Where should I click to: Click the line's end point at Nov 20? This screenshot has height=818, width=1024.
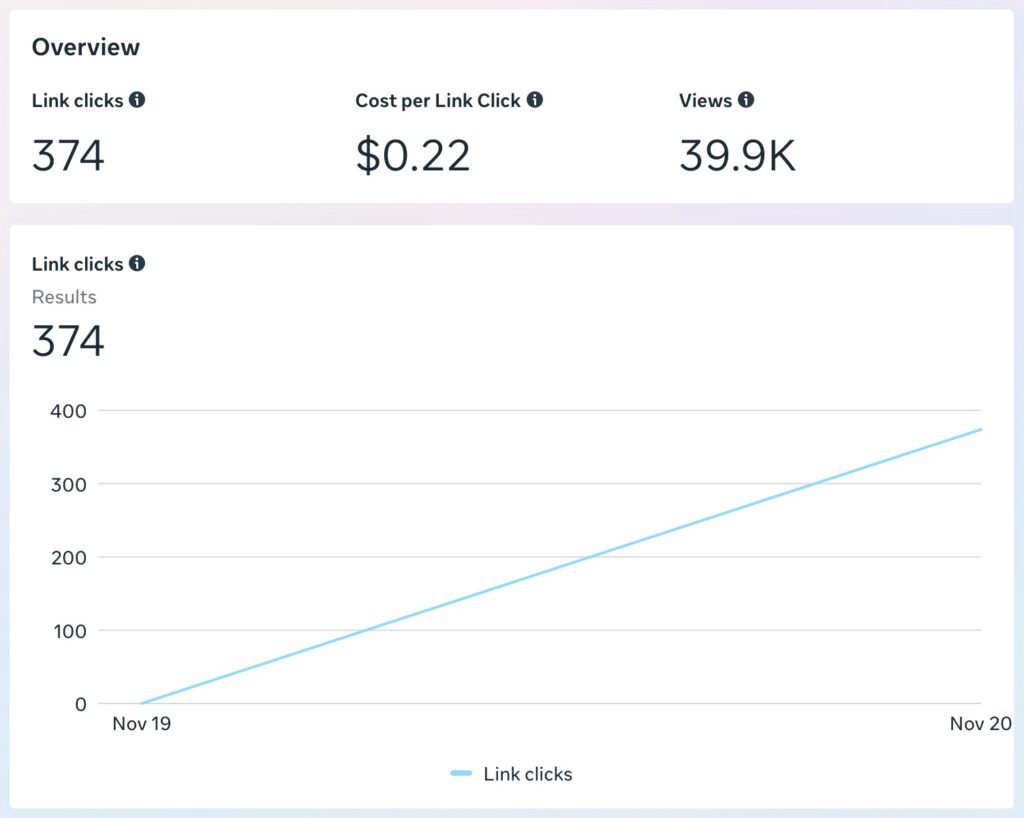pyautogui.click(x=981, y=430)
